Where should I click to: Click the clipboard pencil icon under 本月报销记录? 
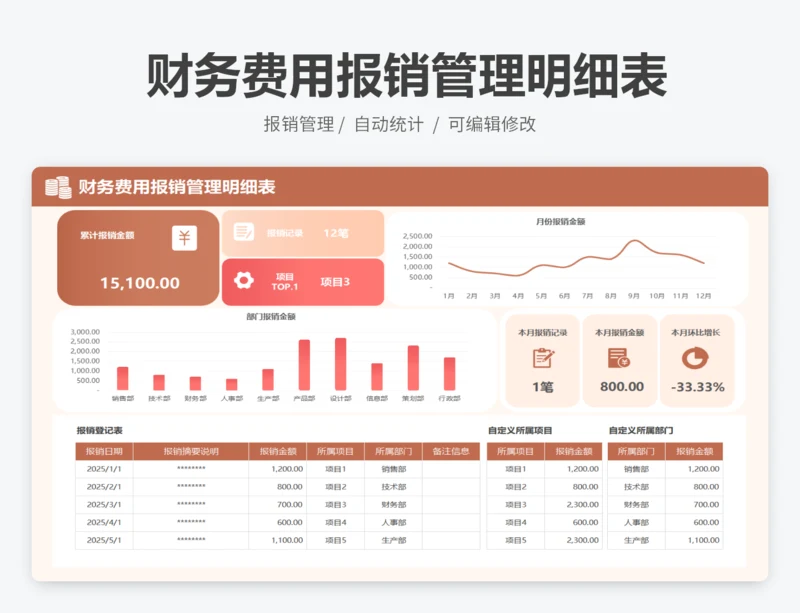click(x=543, y=358)
